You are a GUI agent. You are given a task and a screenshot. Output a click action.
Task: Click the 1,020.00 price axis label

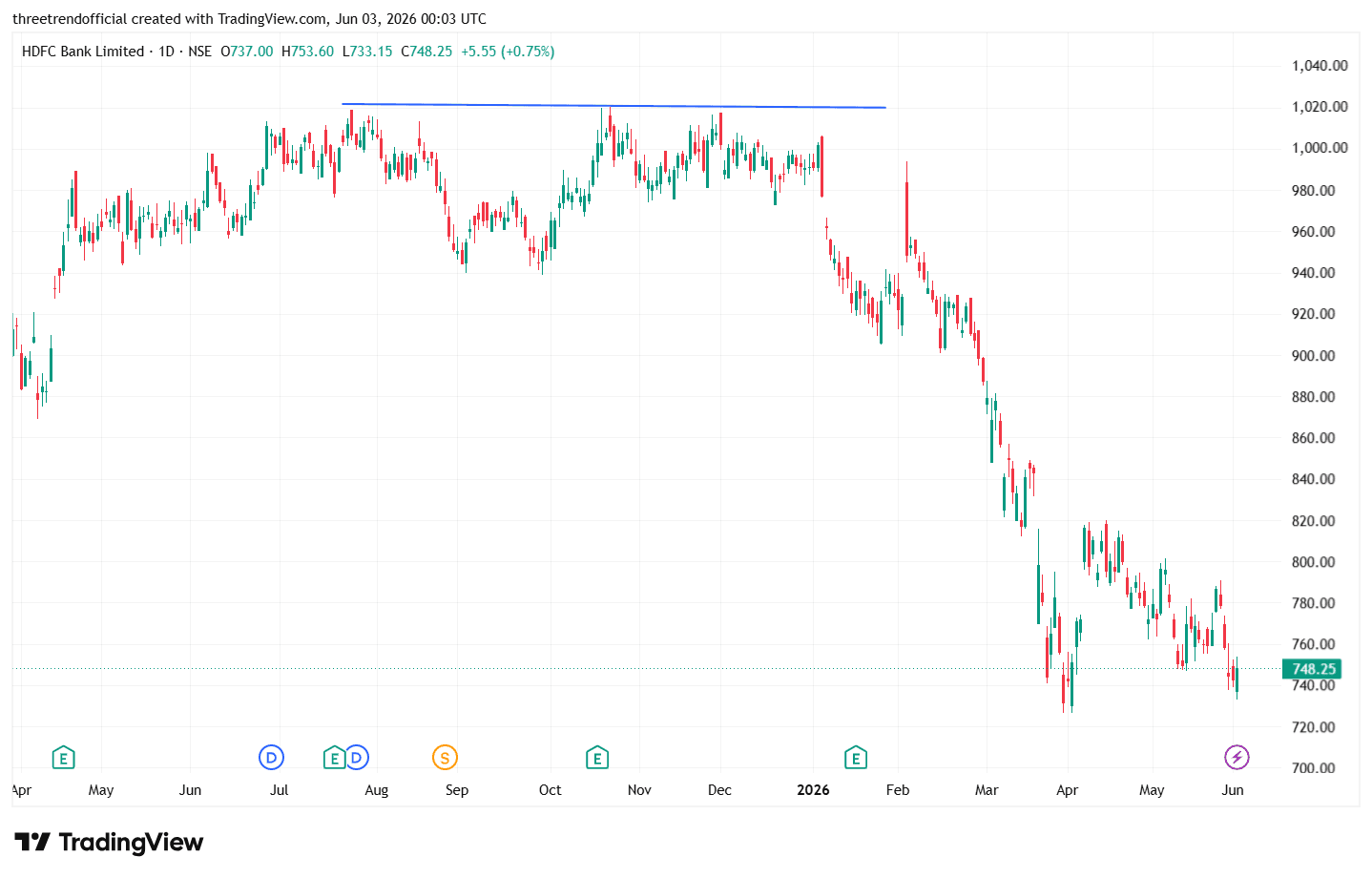[1320, 107]
